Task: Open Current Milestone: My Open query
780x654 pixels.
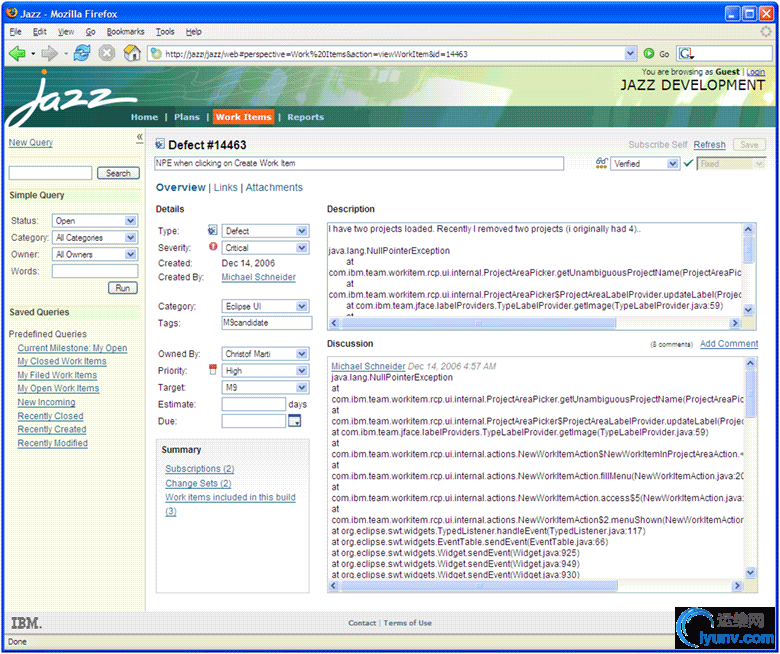Action: [x=72, y=348]
